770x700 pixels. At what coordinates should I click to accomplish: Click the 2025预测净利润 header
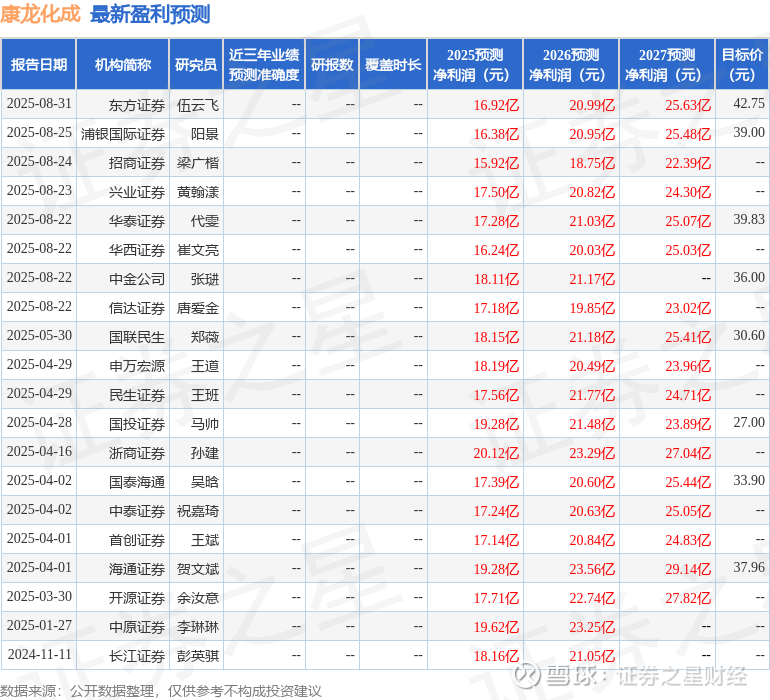click(474, 65)
